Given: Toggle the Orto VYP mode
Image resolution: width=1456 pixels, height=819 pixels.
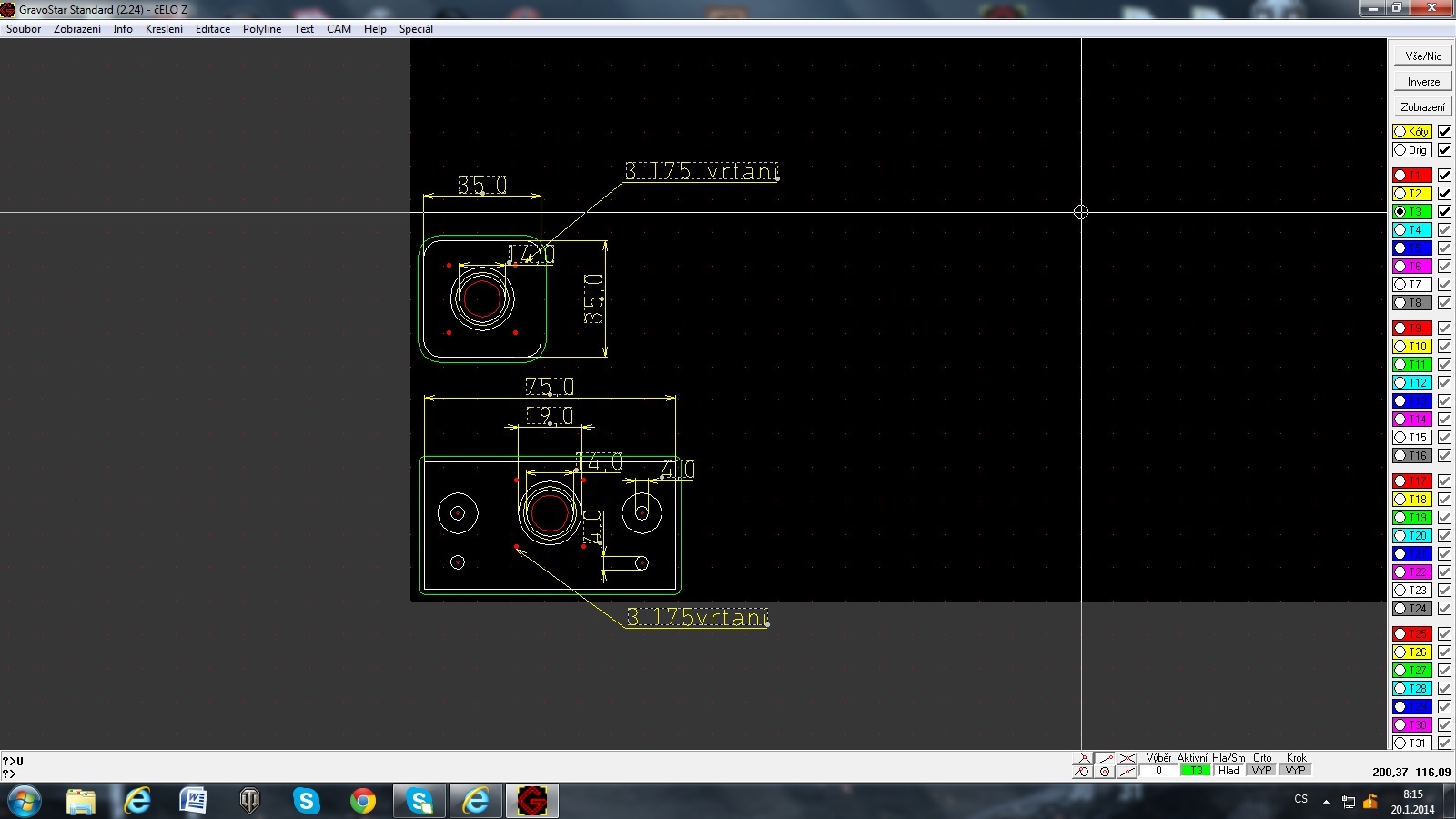Looking at the screenshot, I should click(1261, 771).
